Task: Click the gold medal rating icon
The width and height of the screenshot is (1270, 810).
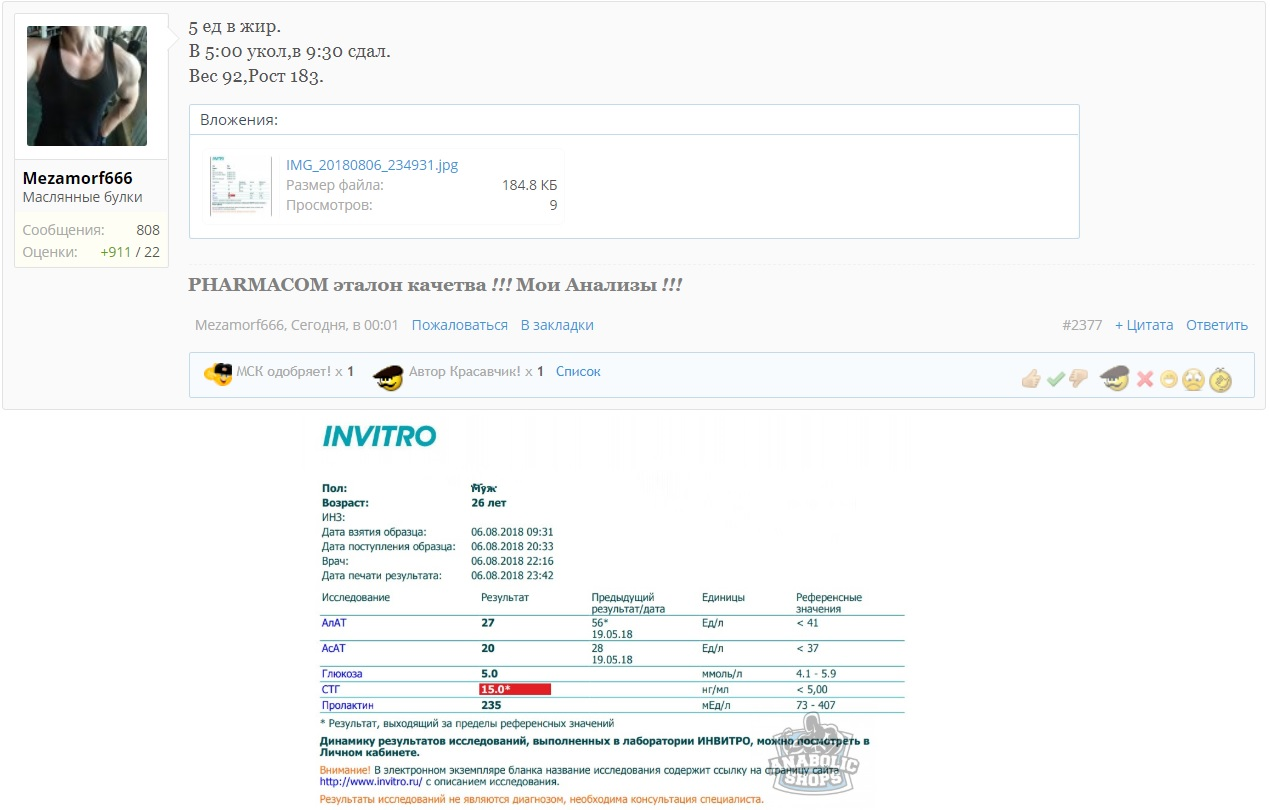Action: [x=1220, y=380]
